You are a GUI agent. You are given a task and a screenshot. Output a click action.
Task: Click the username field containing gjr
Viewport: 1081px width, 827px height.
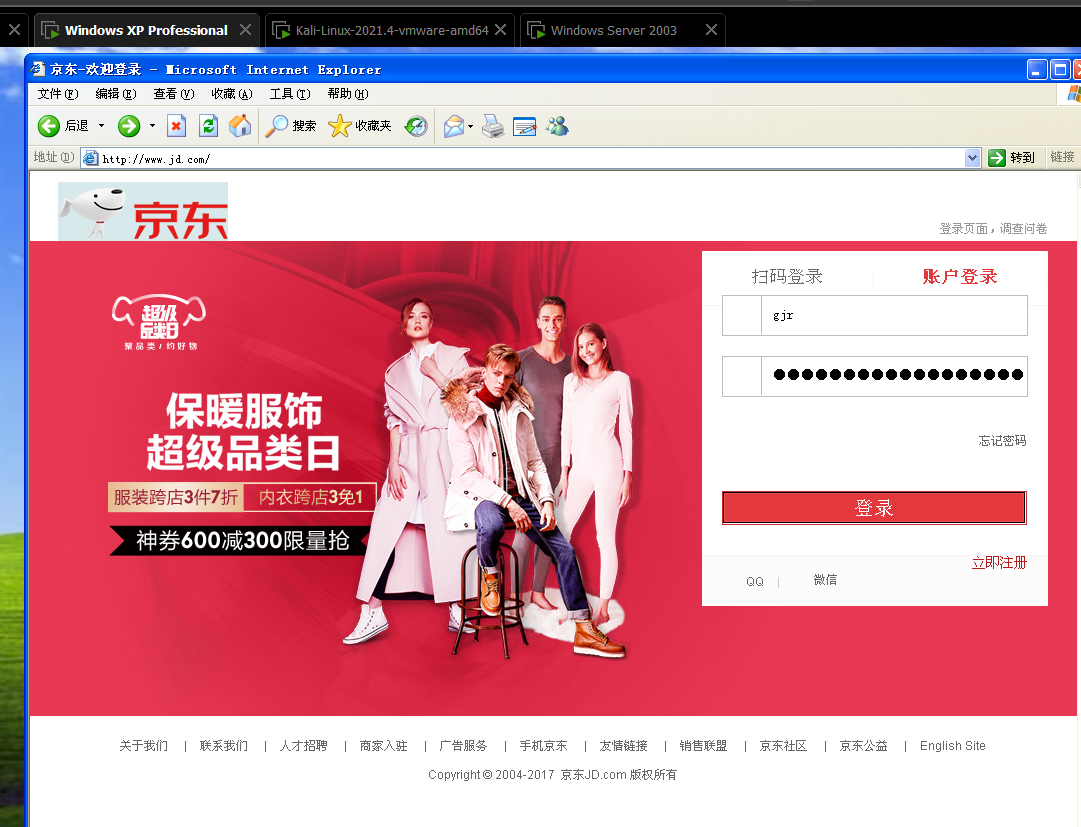(x=893, y=315)
